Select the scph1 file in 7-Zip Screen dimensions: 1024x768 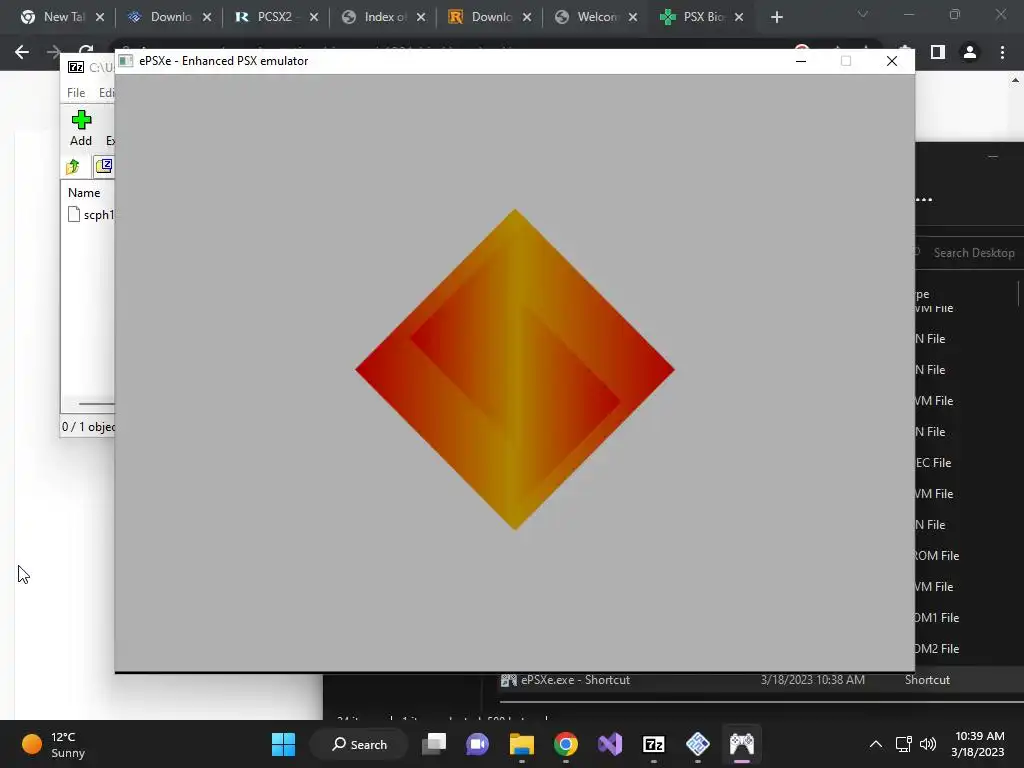(x=91, y=215)
